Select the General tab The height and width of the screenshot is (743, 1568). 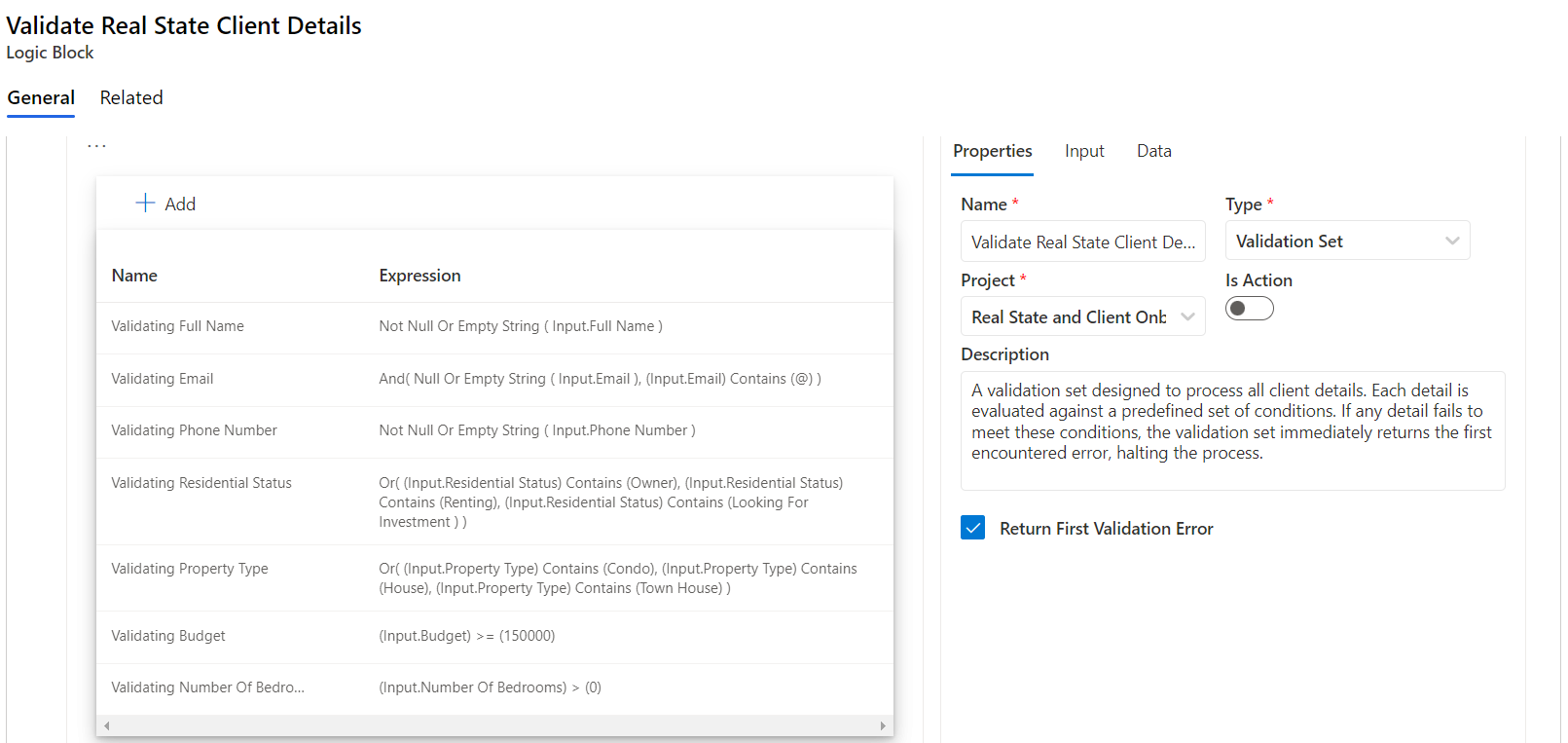[x=41, y=97]
